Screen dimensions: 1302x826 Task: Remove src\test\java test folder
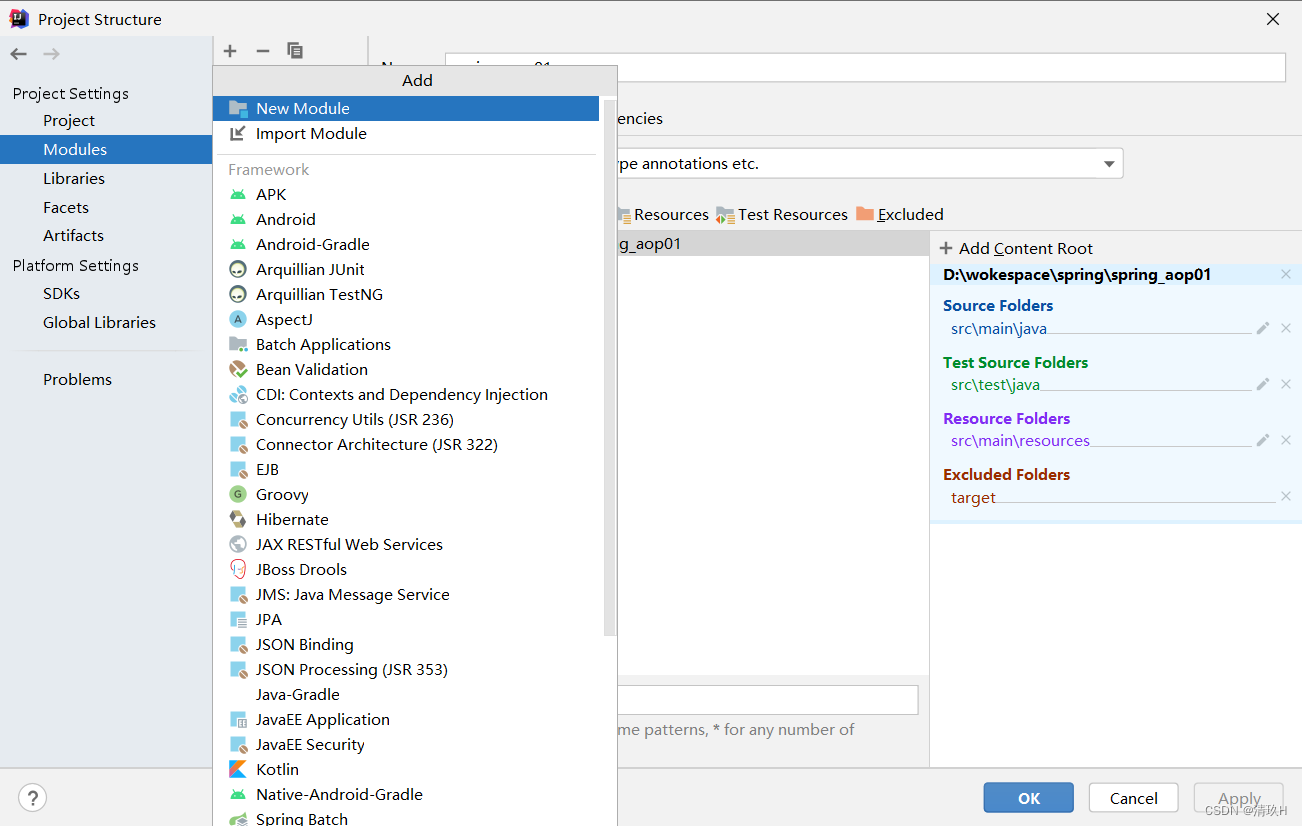coord(1286,384)
